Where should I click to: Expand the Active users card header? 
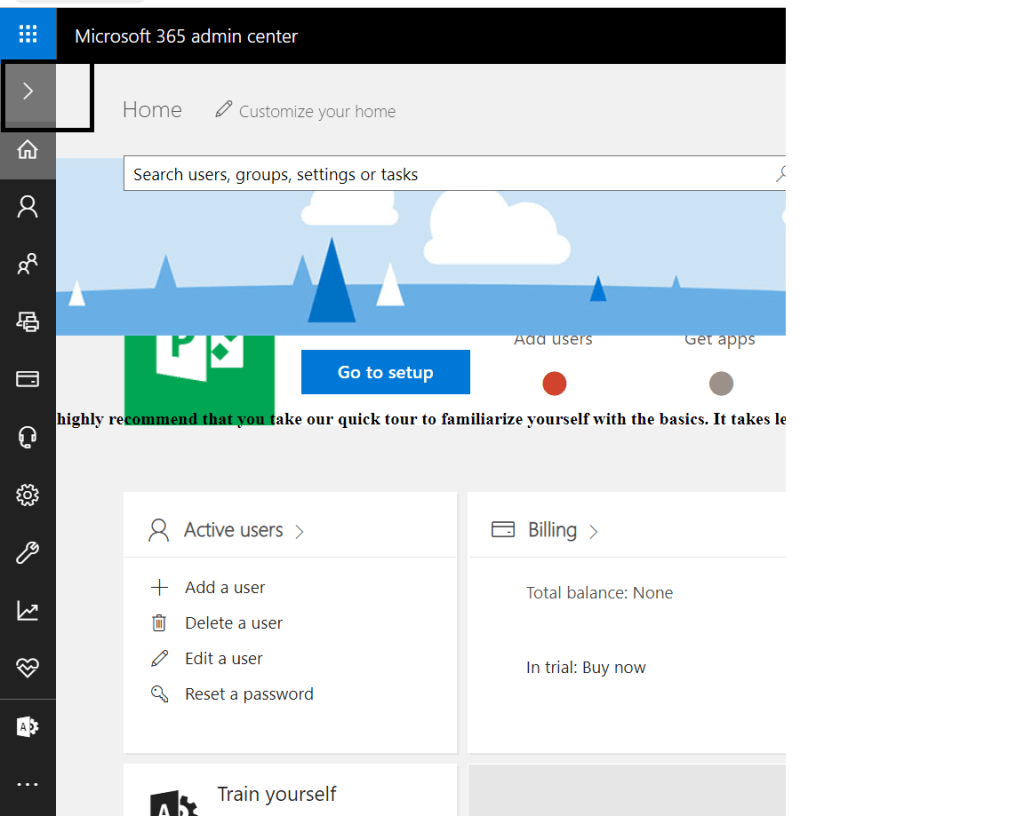point(233,530)
